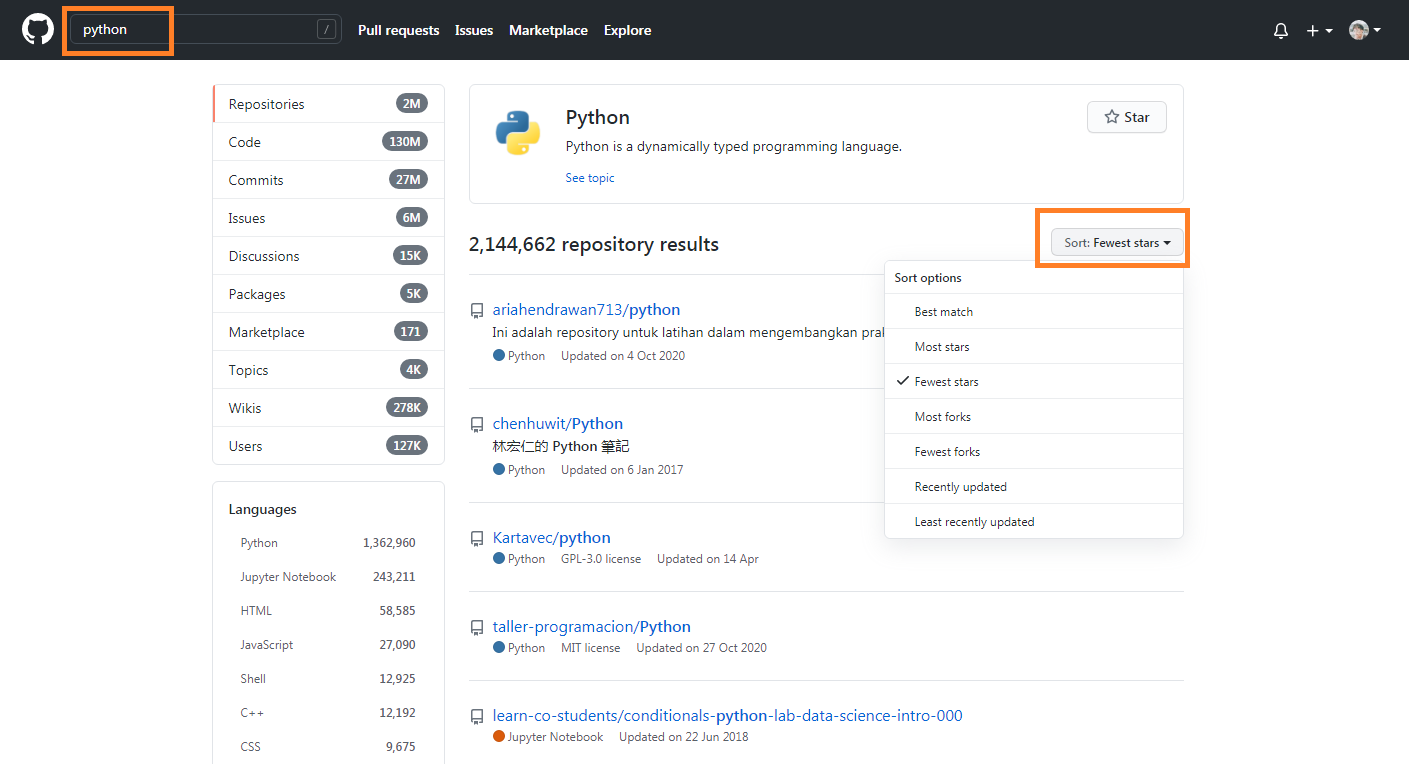Open Issues in top navigation
The image size is (1409, 764).
(x=474, y=30)
